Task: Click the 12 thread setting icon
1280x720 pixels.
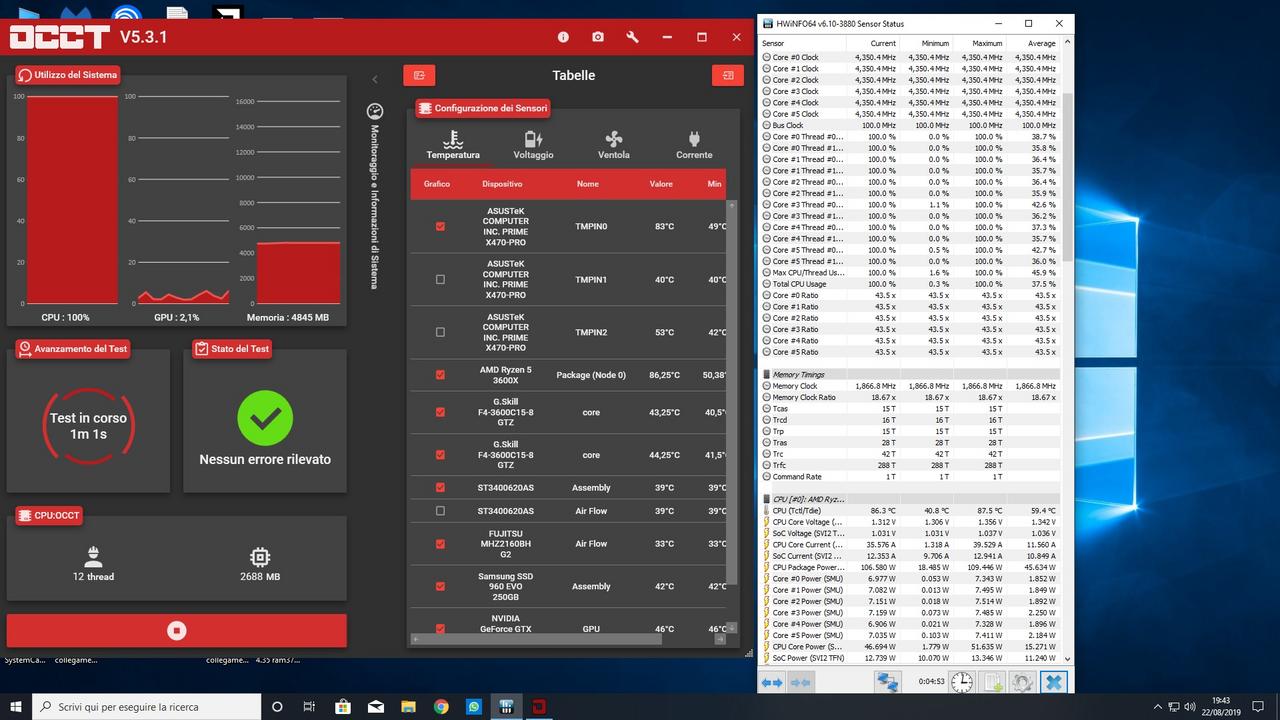Action: click(93, 556)
